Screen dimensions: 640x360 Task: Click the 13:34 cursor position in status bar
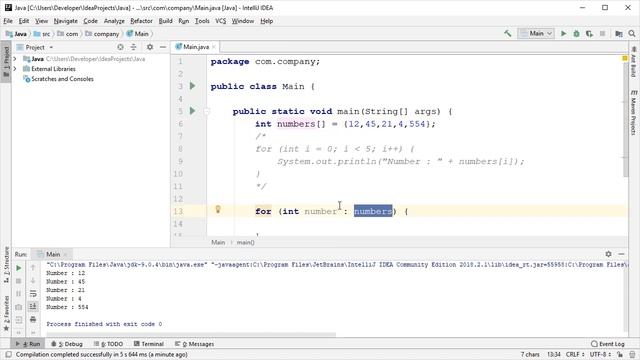pyautogui.click(x=553, y=354)
